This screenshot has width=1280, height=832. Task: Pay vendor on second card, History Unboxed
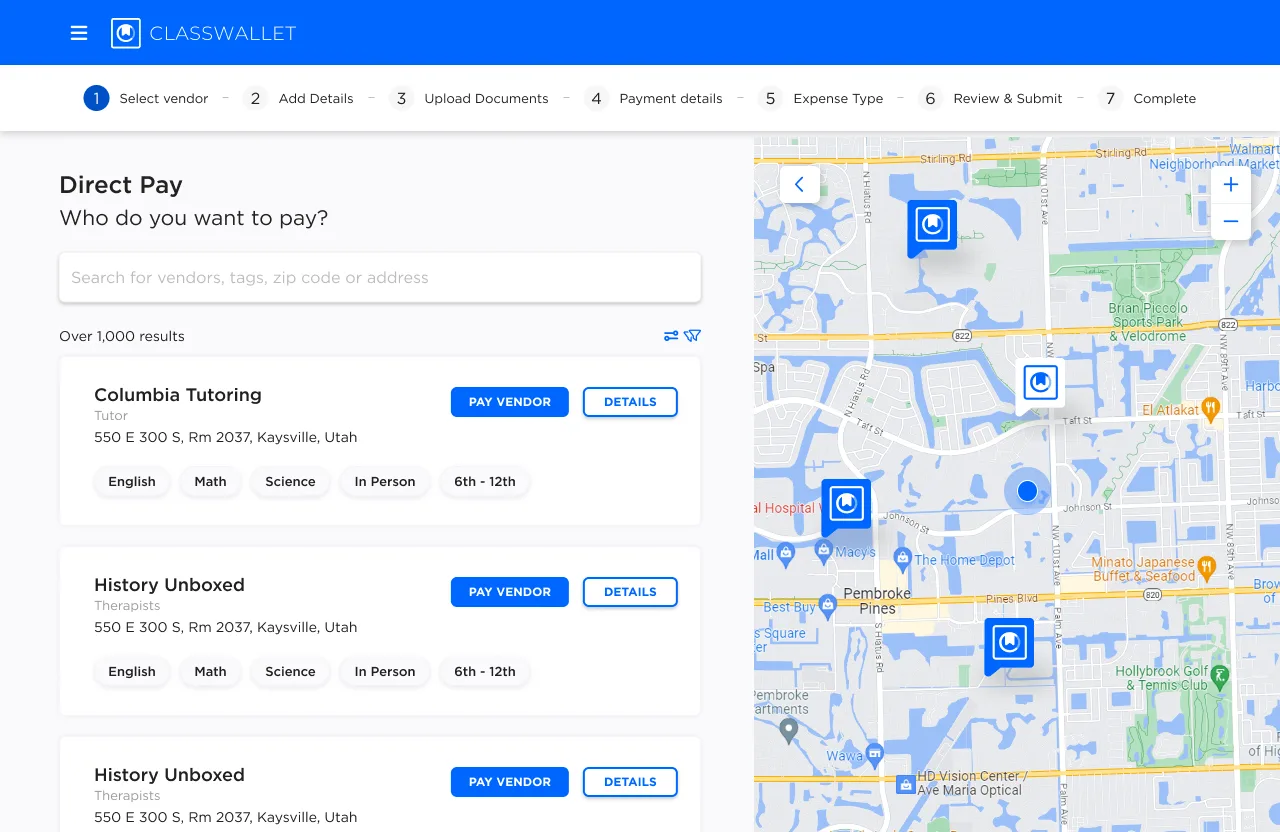[x=510, y=592]
